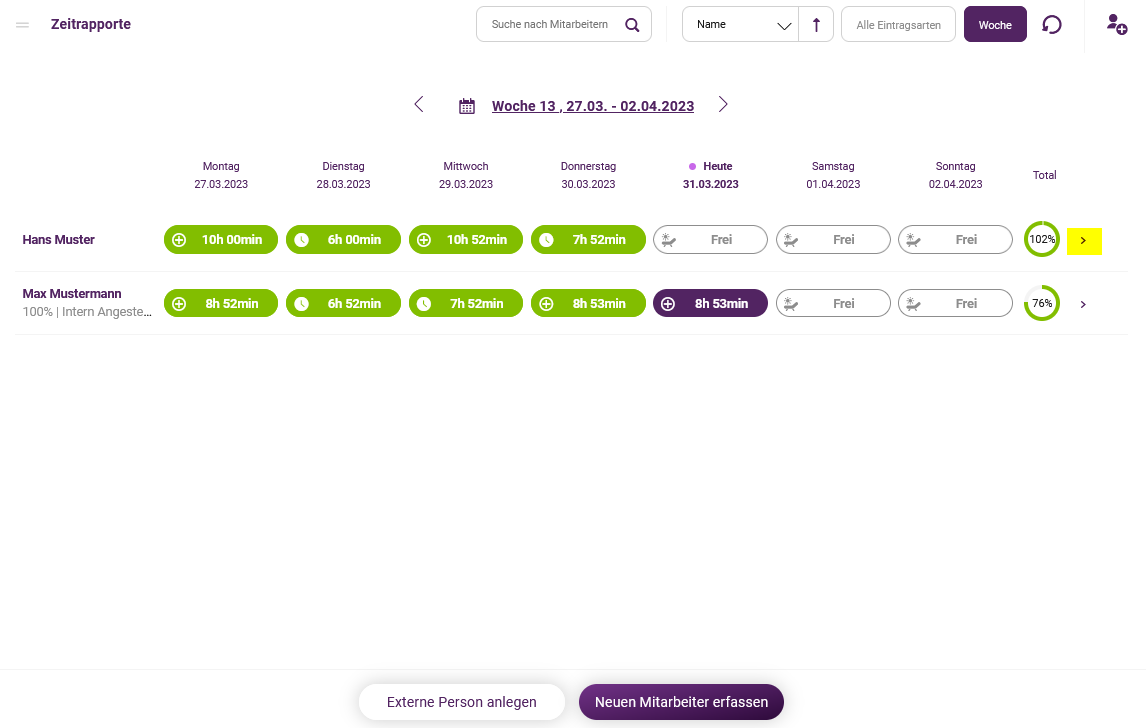Click Neuen Mitarbeiter erfassen button

(x=681, y=702)
